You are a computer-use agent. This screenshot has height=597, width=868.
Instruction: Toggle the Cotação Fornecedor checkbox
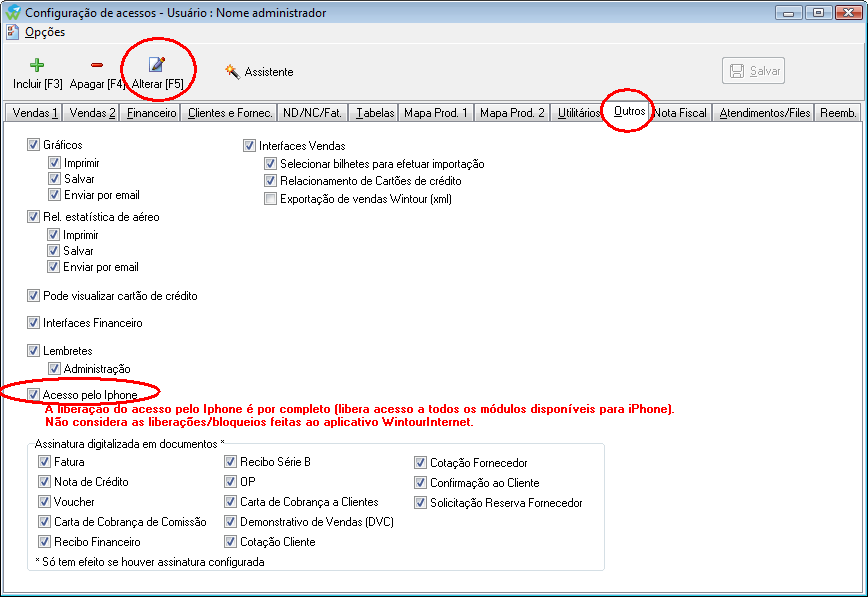tap(420, 463)
